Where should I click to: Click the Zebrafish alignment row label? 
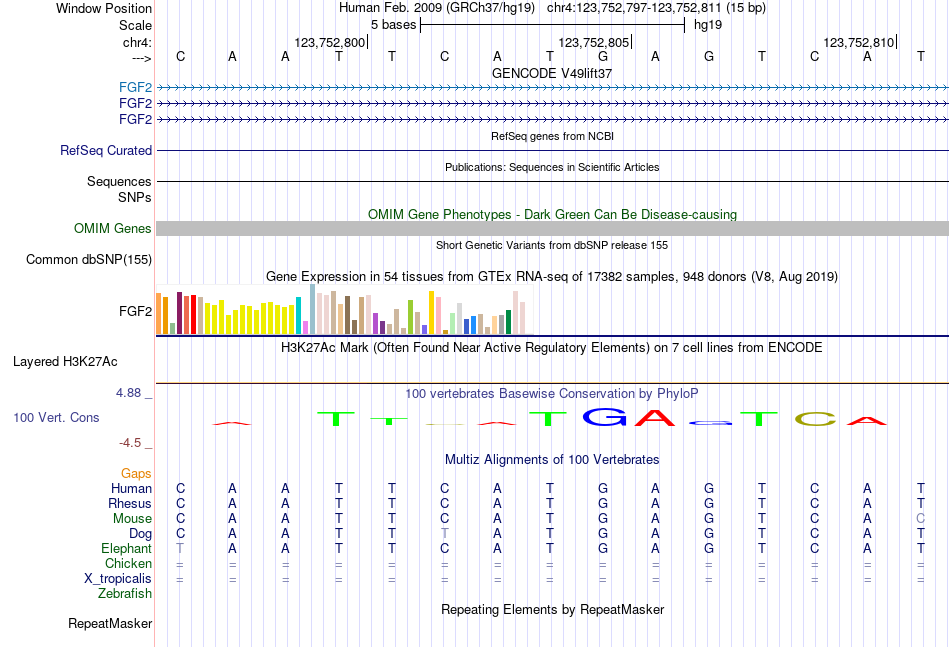point(125,594)
